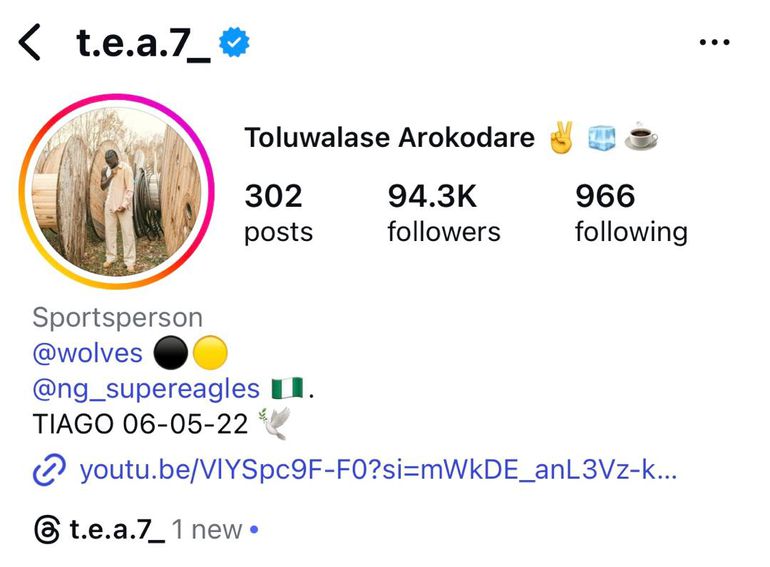770x567 pixels.
Task: Open the @wolves mention link
Action: point(87,353)
